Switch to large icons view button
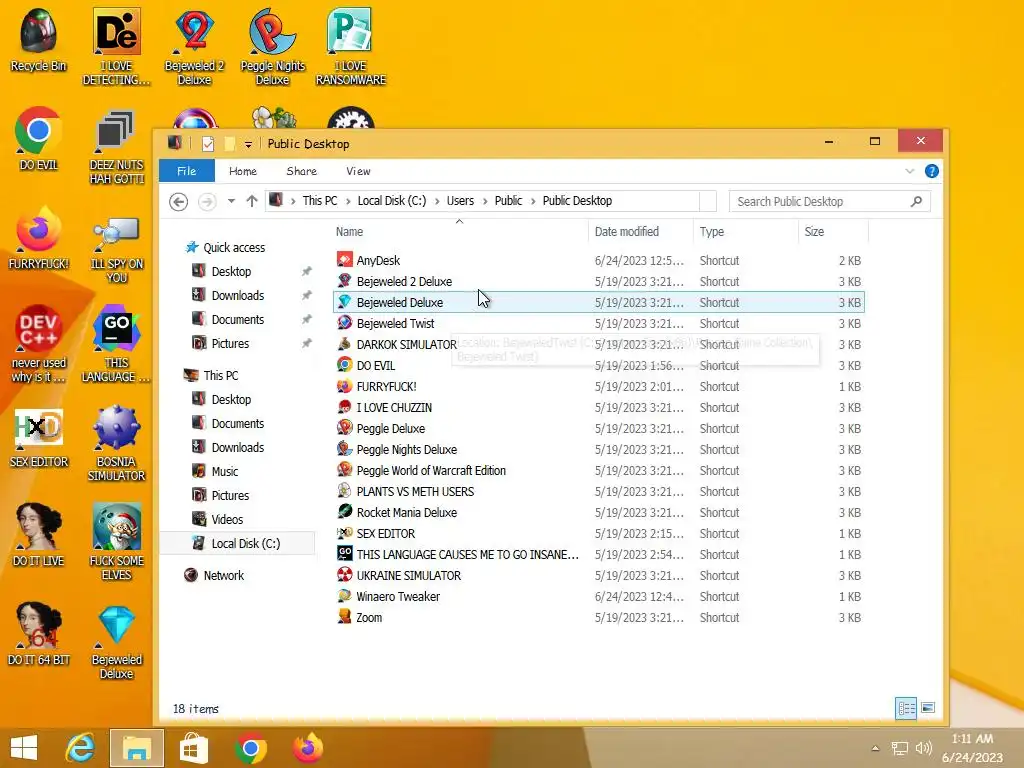 (x=928, y=707)
